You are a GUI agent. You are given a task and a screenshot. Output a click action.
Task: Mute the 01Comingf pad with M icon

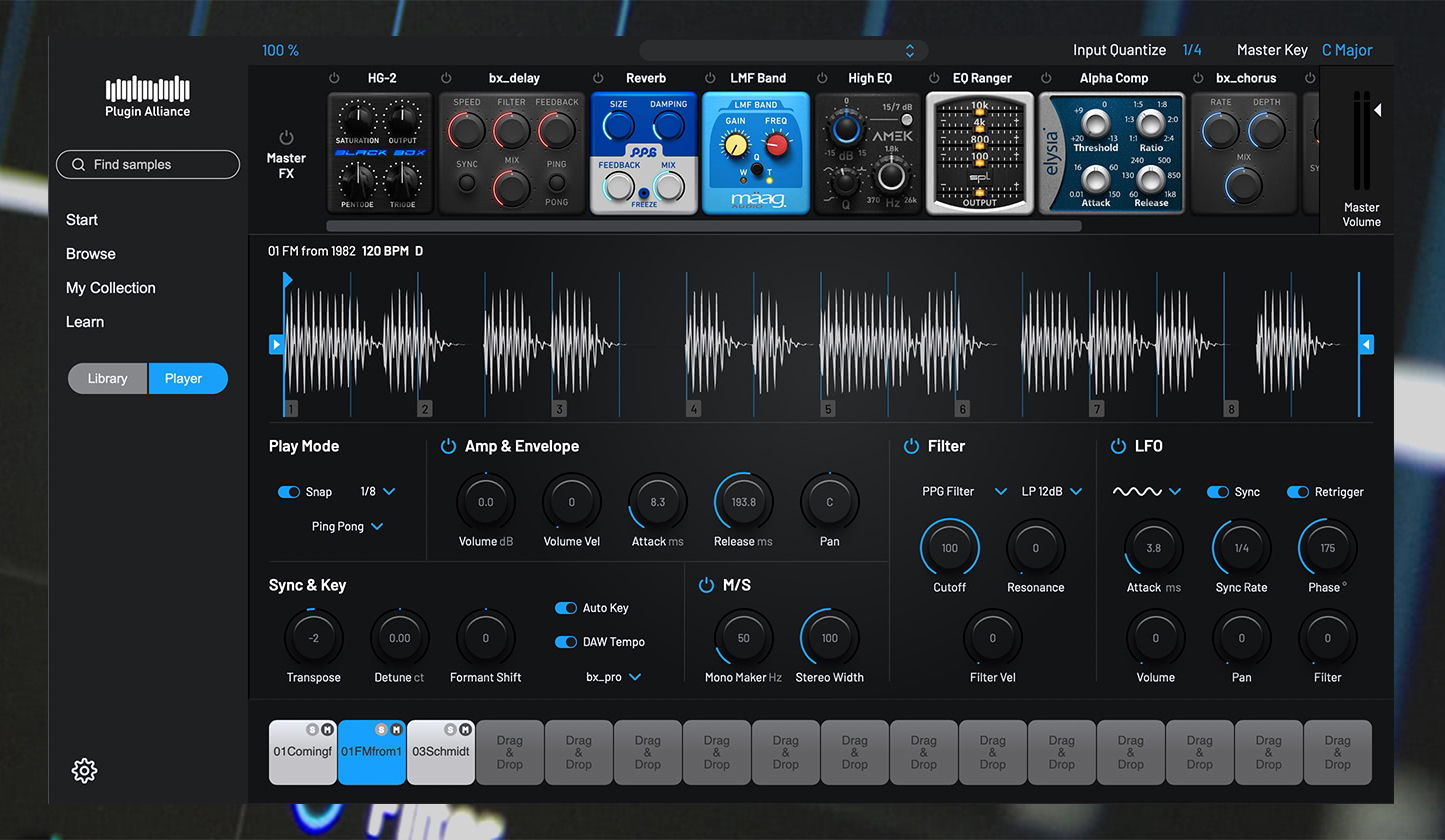(x=327, y=730)
